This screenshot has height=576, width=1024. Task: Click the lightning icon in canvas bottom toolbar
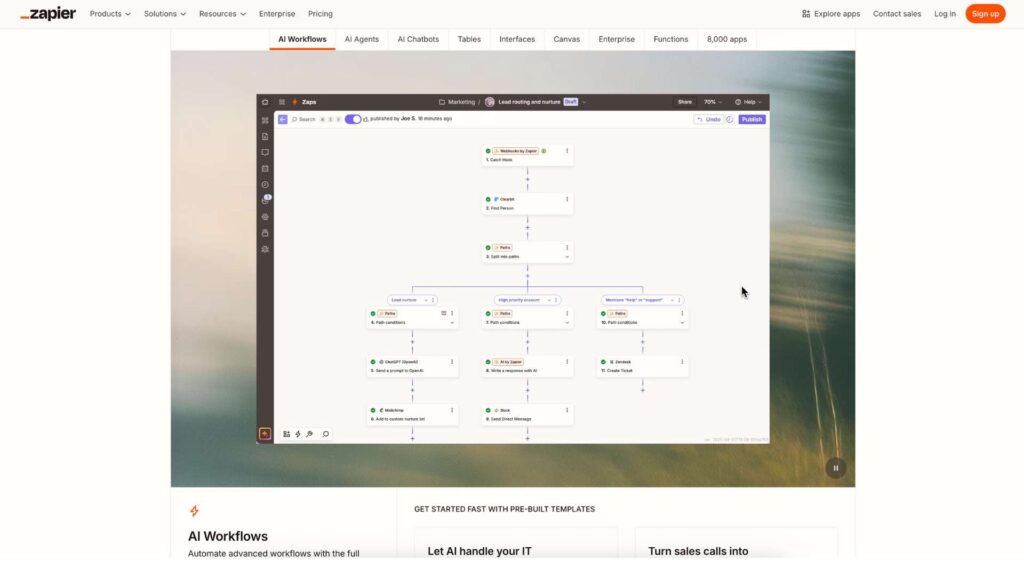297,433
